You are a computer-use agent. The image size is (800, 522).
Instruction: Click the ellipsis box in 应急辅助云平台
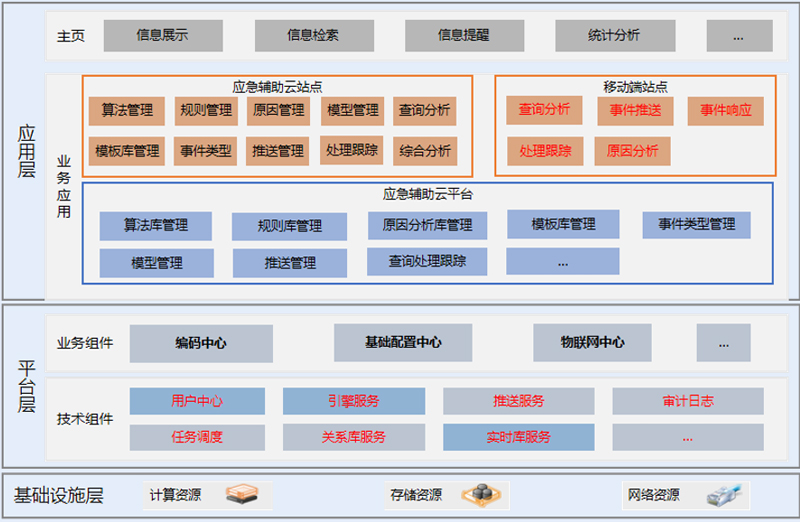563,261
